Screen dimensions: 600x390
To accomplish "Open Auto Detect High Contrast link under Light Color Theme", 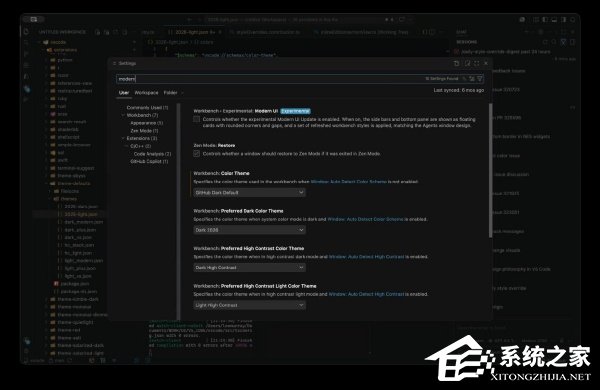I will (x=366, y=294).
